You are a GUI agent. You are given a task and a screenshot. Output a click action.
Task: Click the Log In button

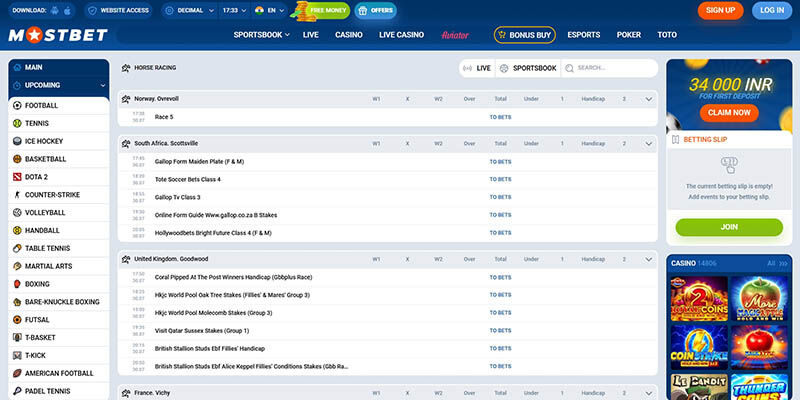tap(772, 10)
